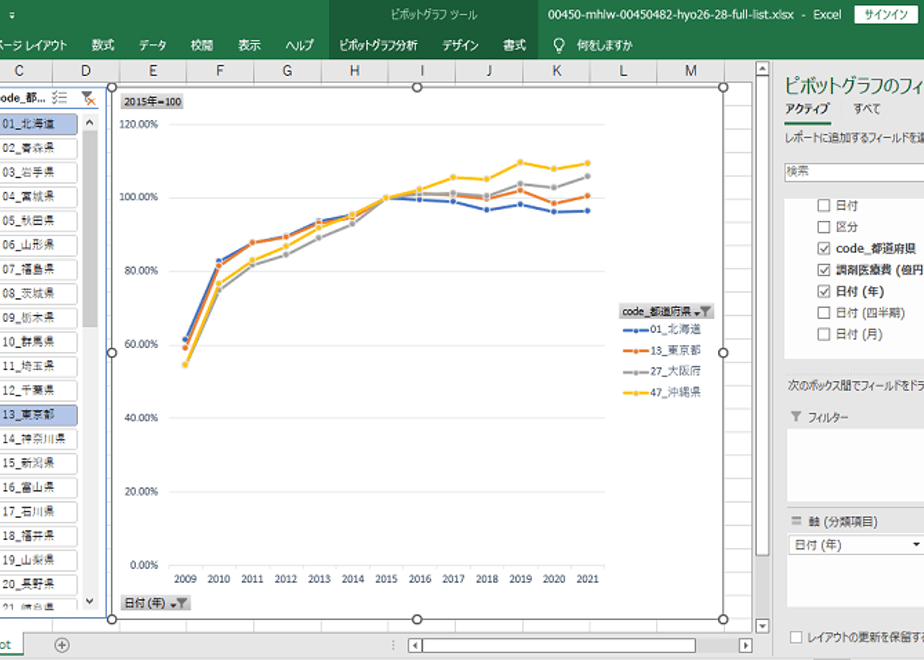Click the slicer vertical scrollbar thumb
The image size is (924, 660).
point(90,229)
